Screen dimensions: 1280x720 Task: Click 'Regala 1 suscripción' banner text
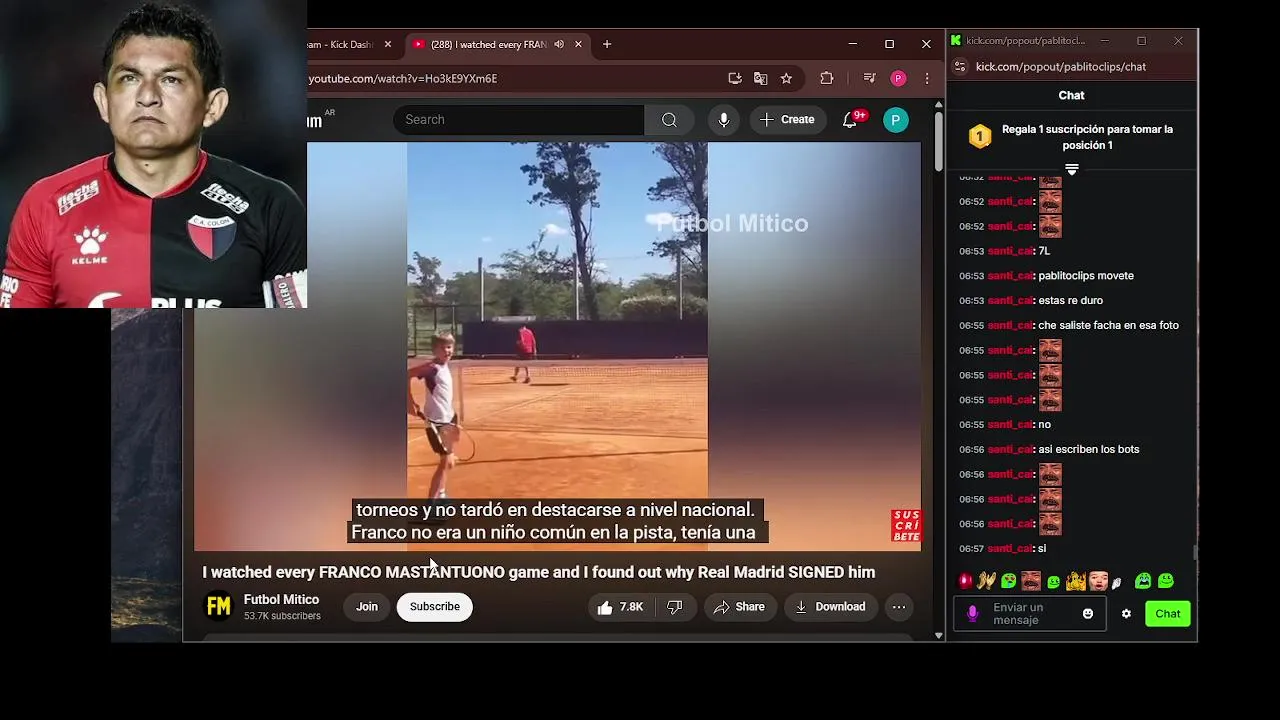(x=1087, y=137)
